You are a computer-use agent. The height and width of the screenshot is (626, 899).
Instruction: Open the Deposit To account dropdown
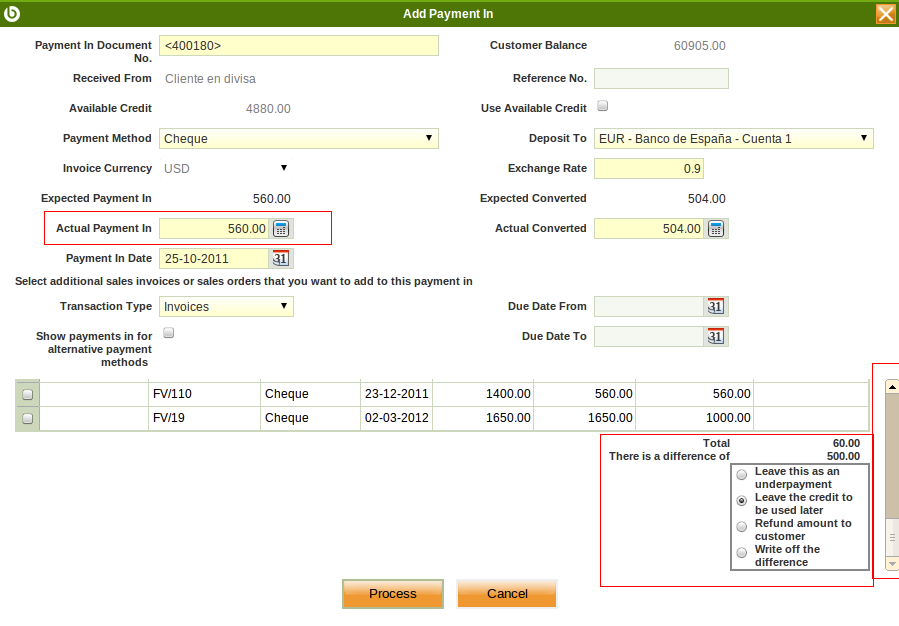click(x=733, y=139)
